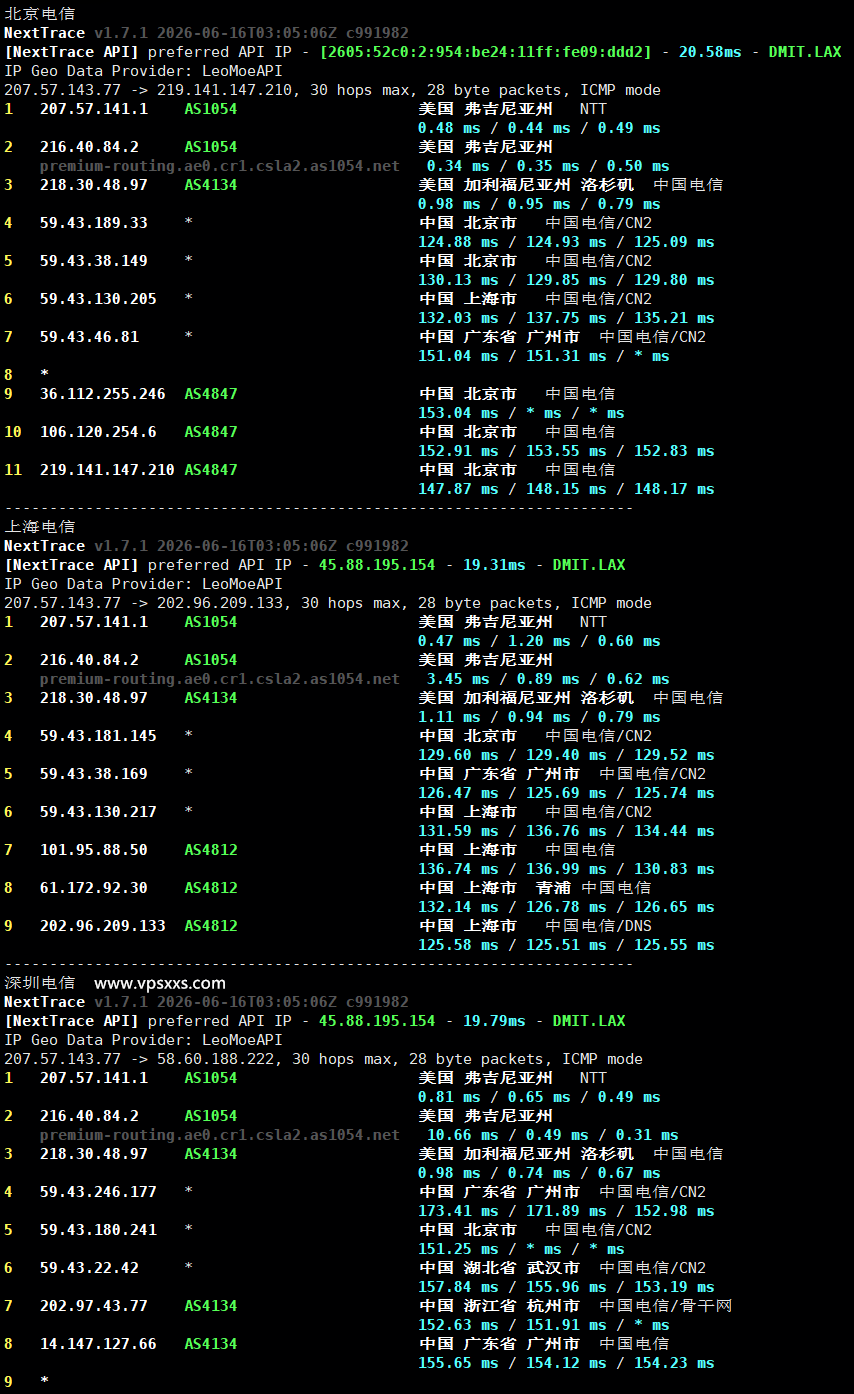This screenshot has height=1394, width=854.
Task: Select destination IP 219.141.147.210 at Beijing hop 11
Action: coord(107,470)
